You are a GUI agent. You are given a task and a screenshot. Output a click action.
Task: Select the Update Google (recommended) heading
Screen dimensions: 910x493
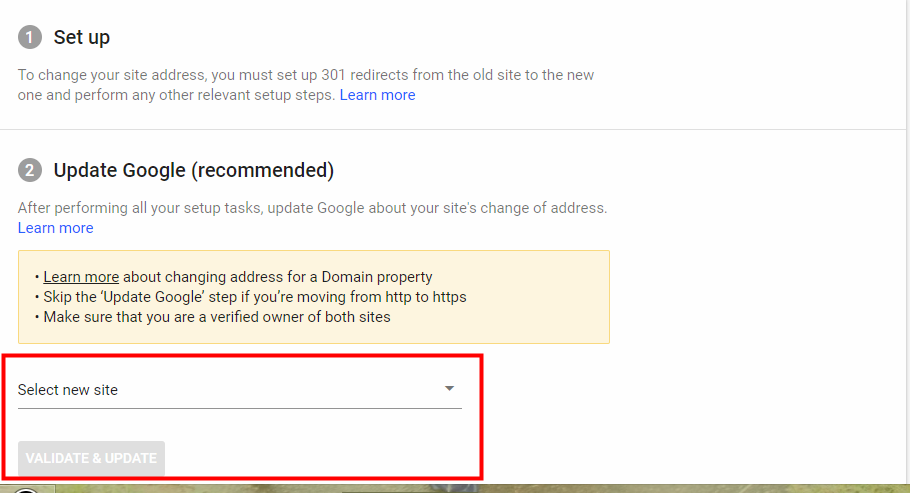point(194,171)
